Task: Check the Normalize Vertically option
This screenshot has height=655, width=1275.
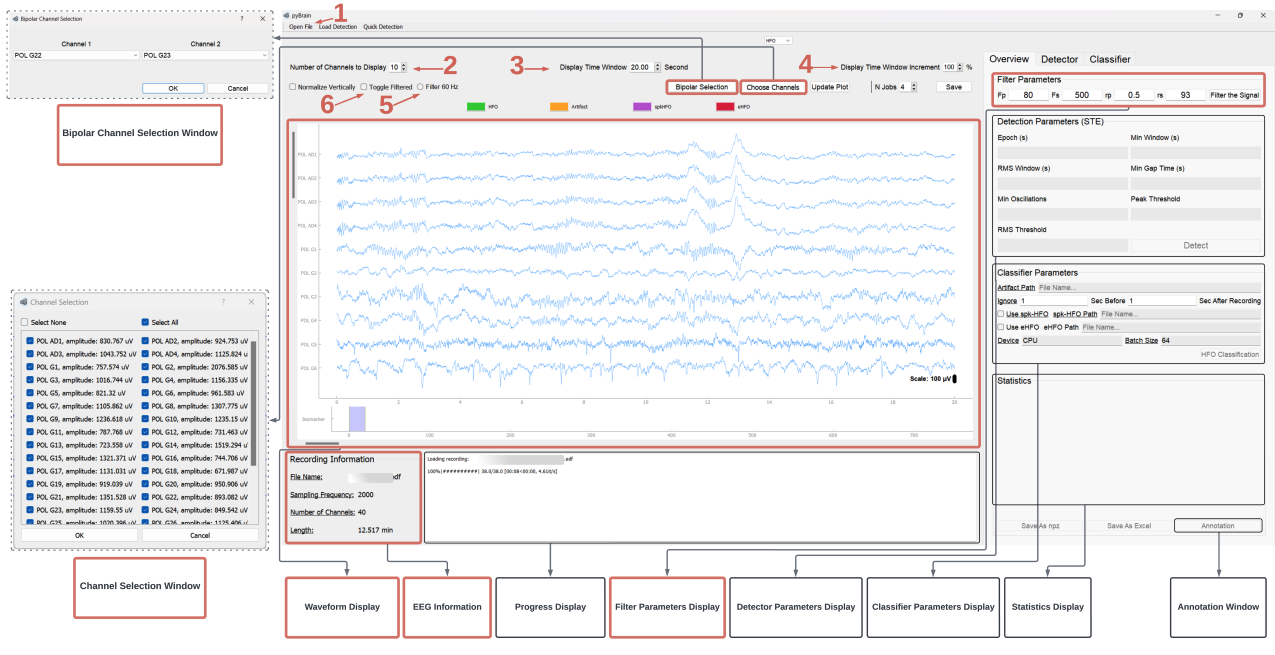Action: point(293,87)
